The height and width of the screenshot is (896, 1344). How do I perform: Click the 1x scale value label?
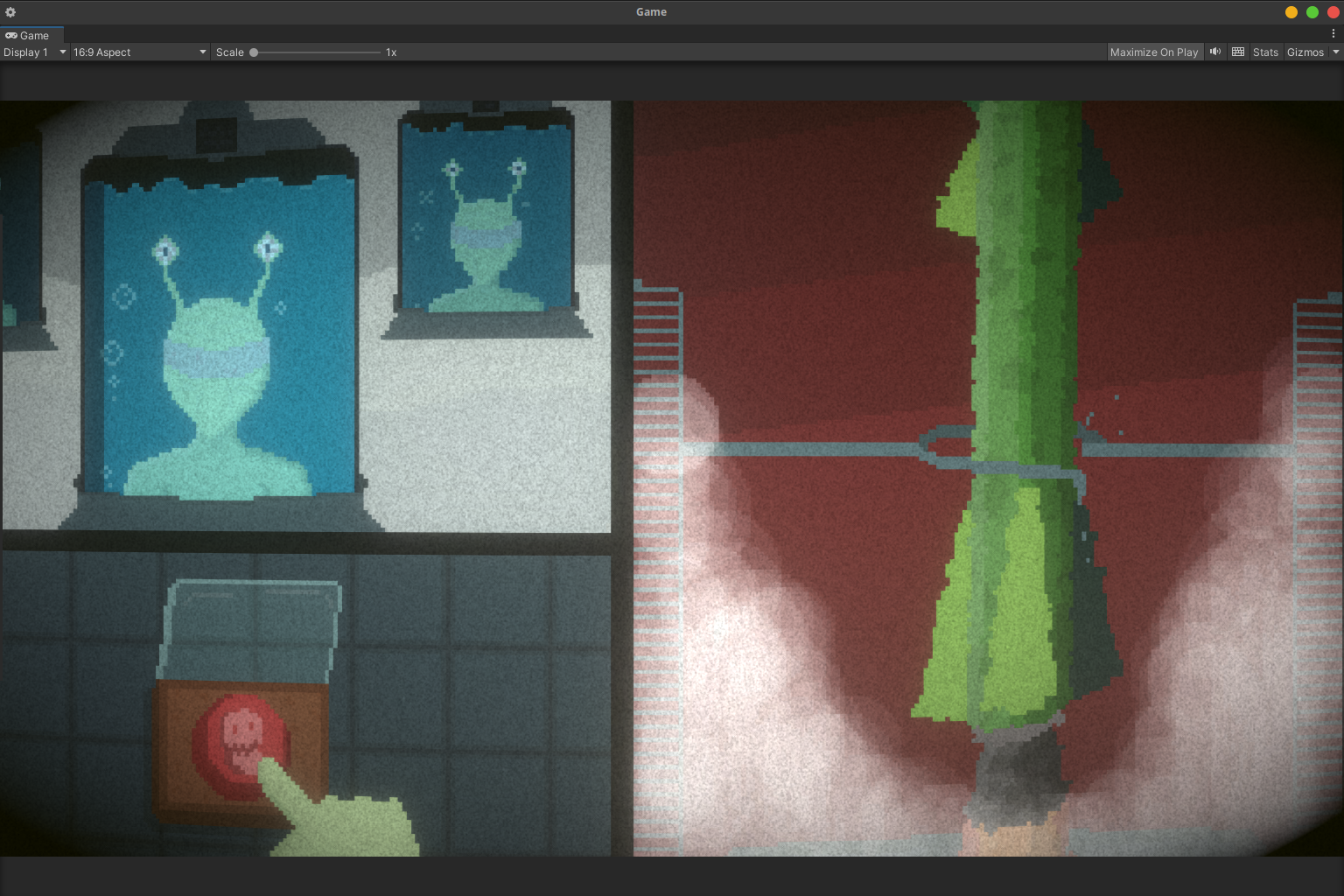click(391, 52)
